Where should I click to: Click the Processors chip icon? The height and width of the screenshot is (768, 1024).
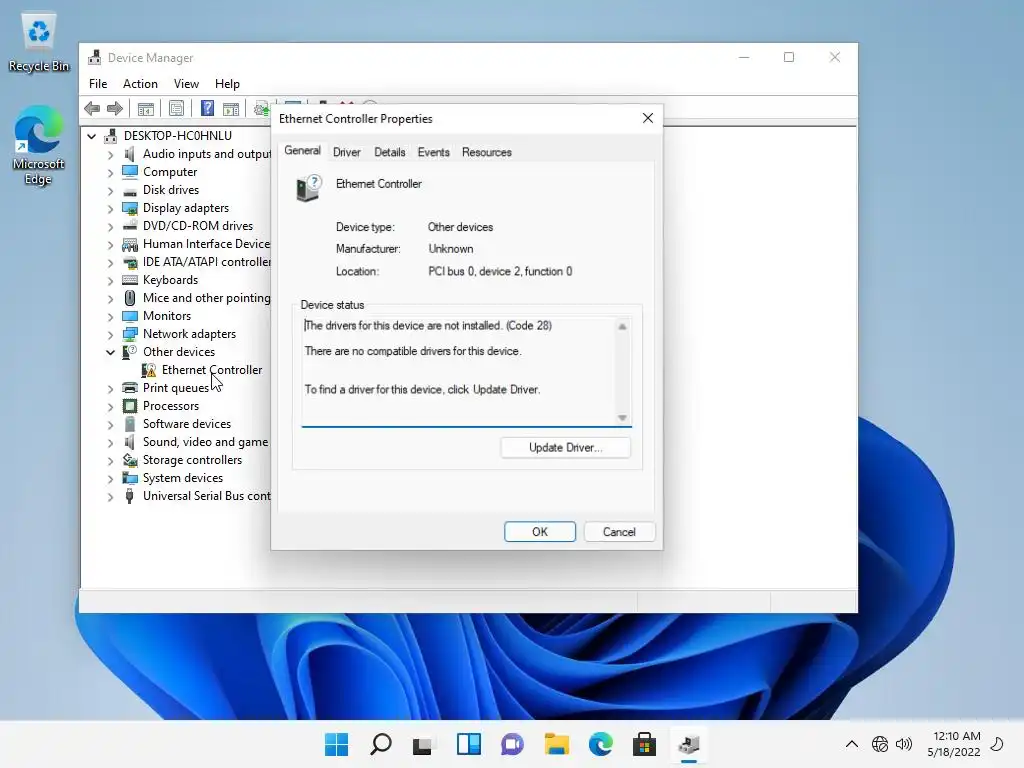click(x=130, y=406)
